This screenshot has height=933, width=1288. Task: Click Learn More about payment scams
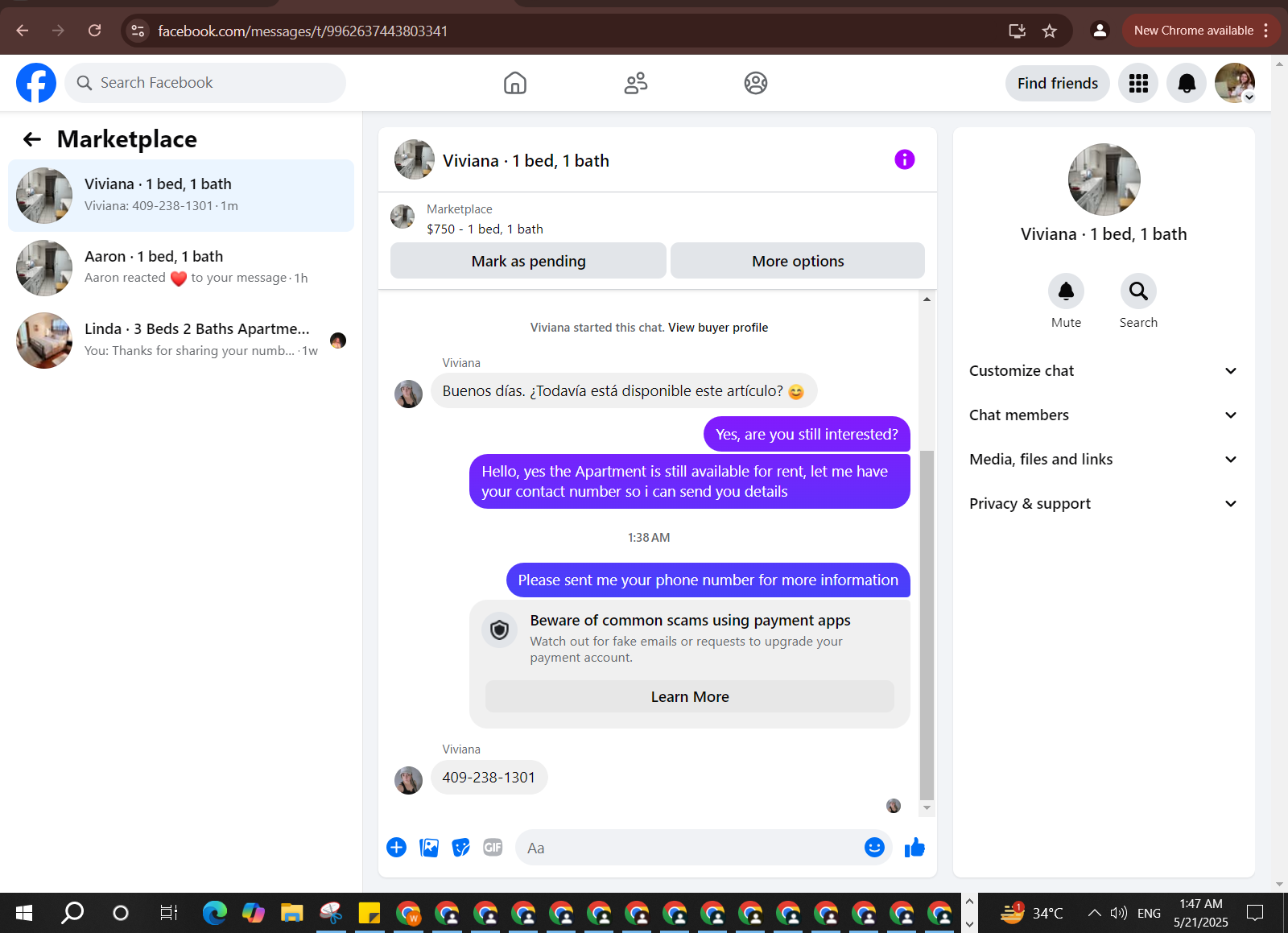coord(690,697)
